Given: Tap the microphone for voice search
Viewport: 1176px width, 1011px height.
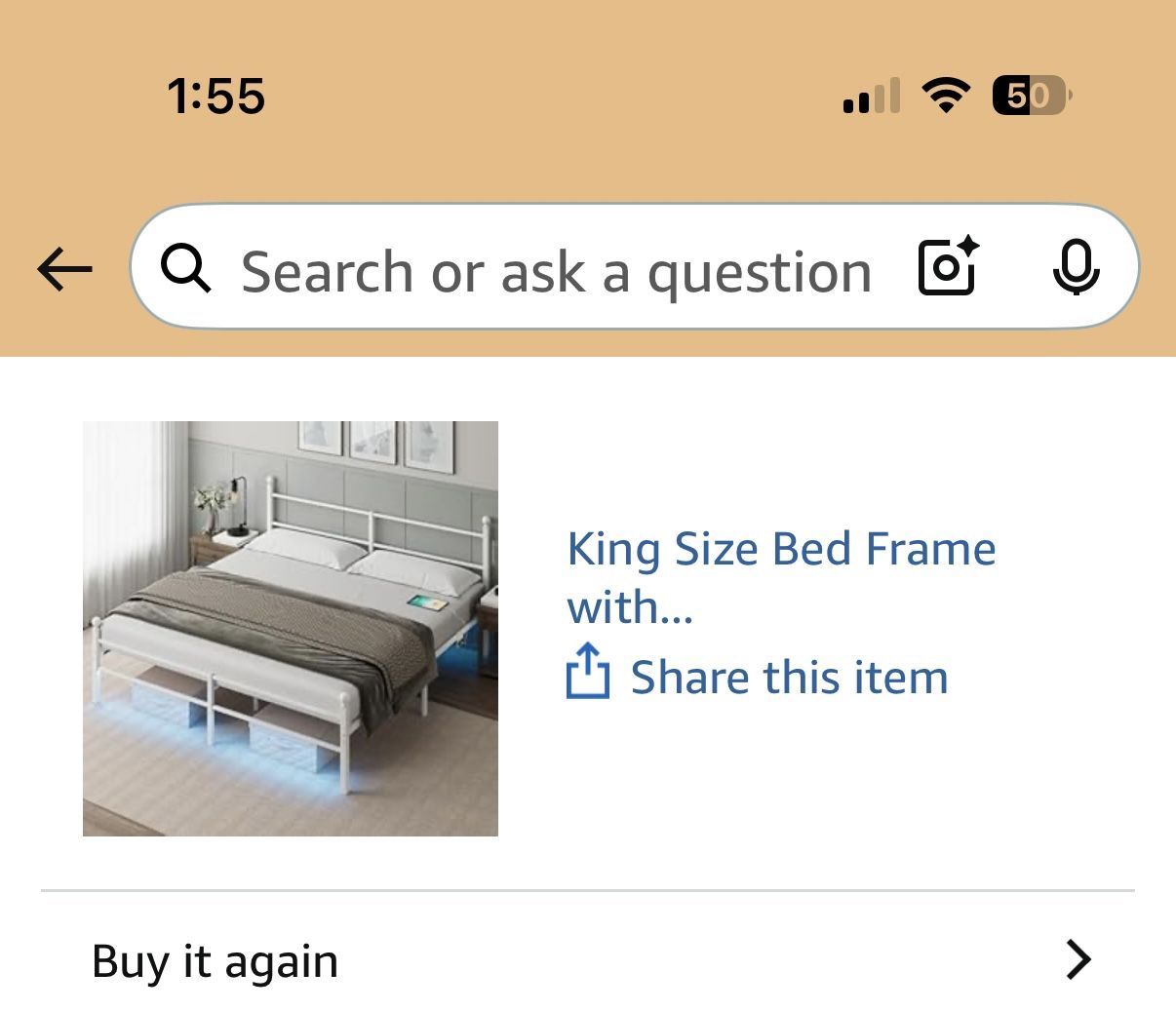Looking at the screenshot, I should pyautogui.click(x=1075, y=270).
